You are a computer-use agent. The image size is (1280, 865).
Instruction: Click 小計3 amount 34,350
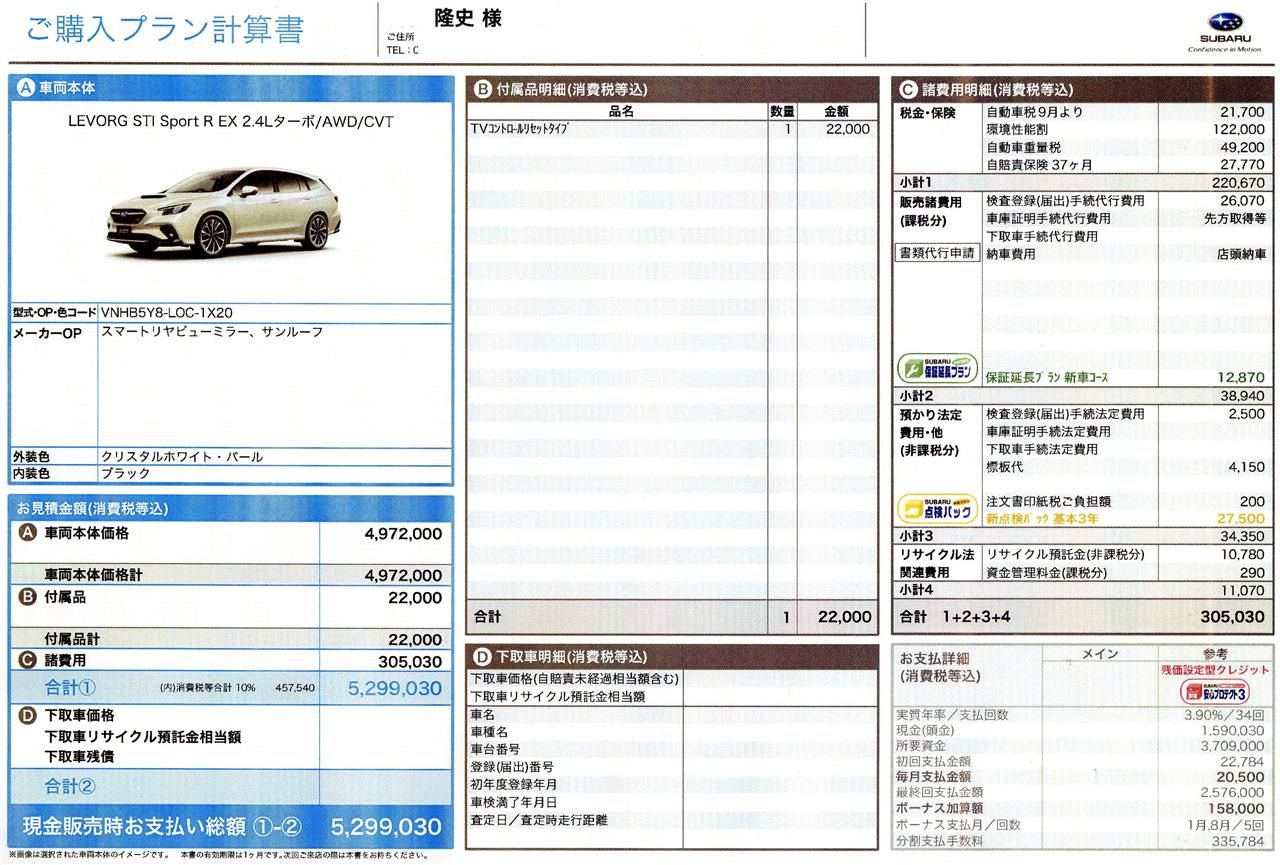[x=1243, y=537]
